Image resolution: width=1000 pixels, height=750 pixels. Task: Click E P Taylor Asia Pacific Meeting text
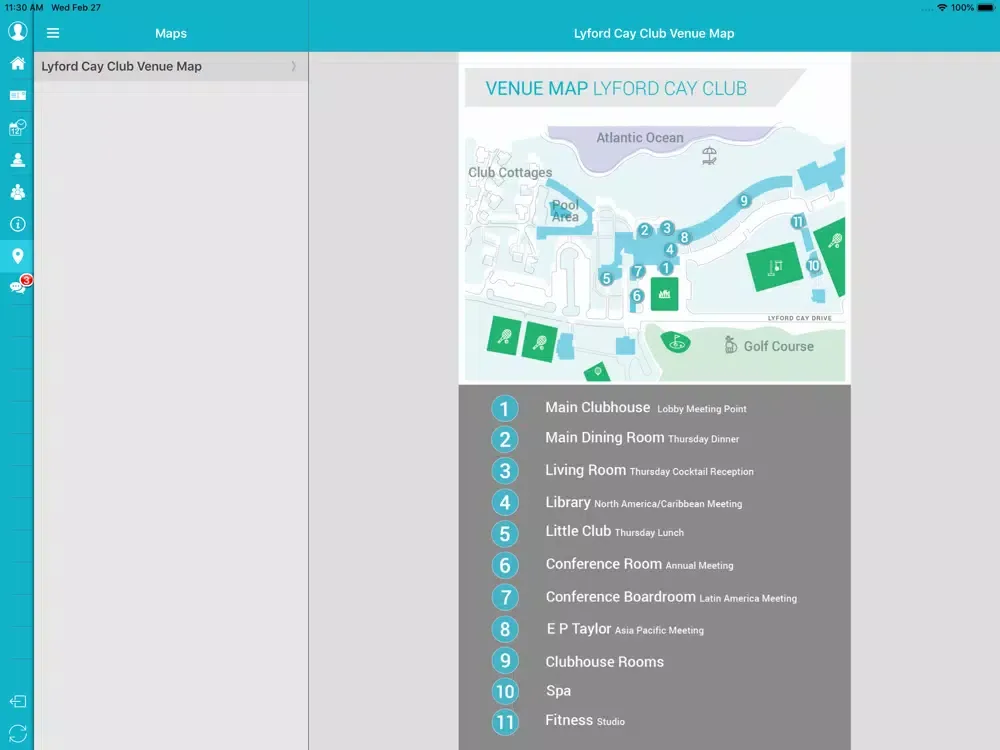click(625, 629)
